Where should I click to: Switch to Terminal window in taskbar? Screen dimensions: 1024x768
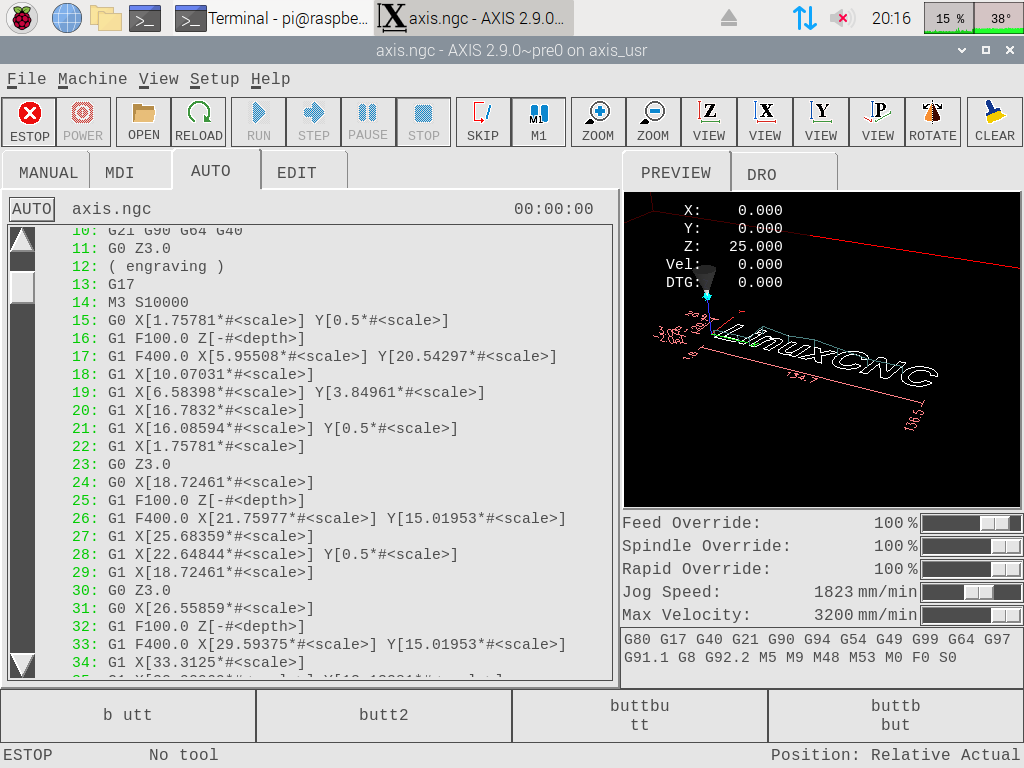tap(272, 18)
